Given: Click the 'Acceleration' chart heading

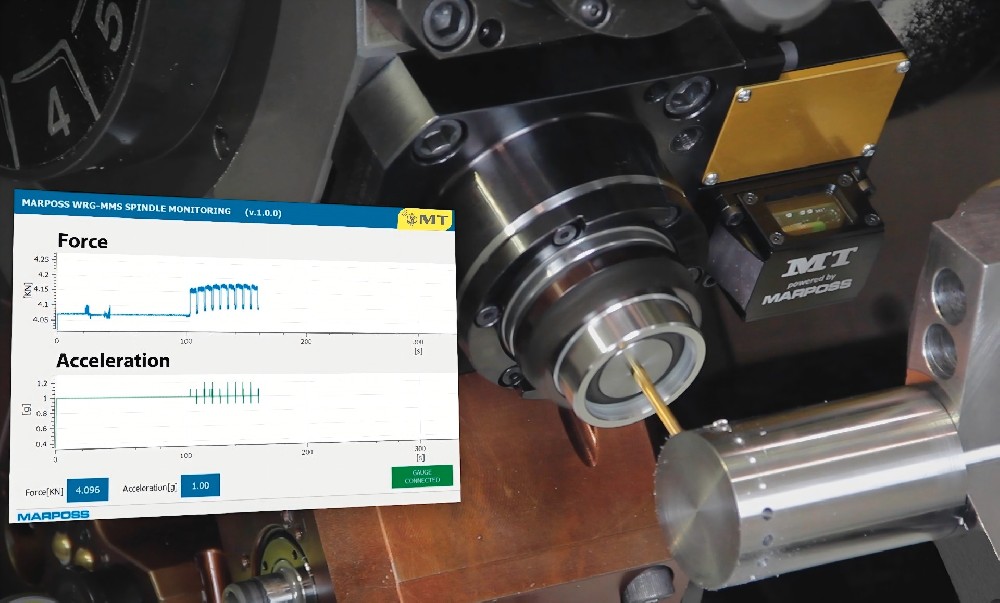Looking at the screenshot, I should click(113, 361).
